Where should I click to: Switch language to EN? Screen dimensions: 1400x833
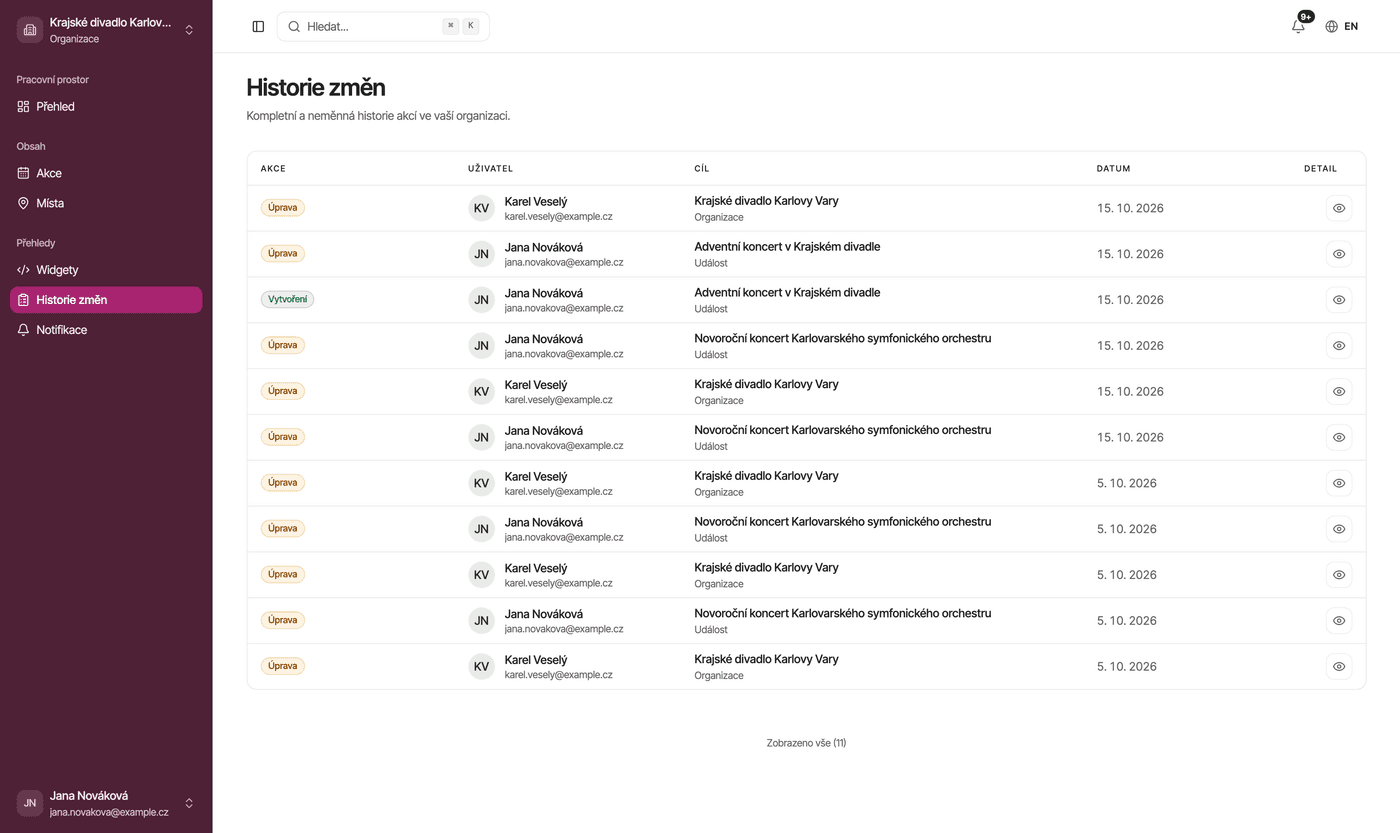[x=1351, y=27]
